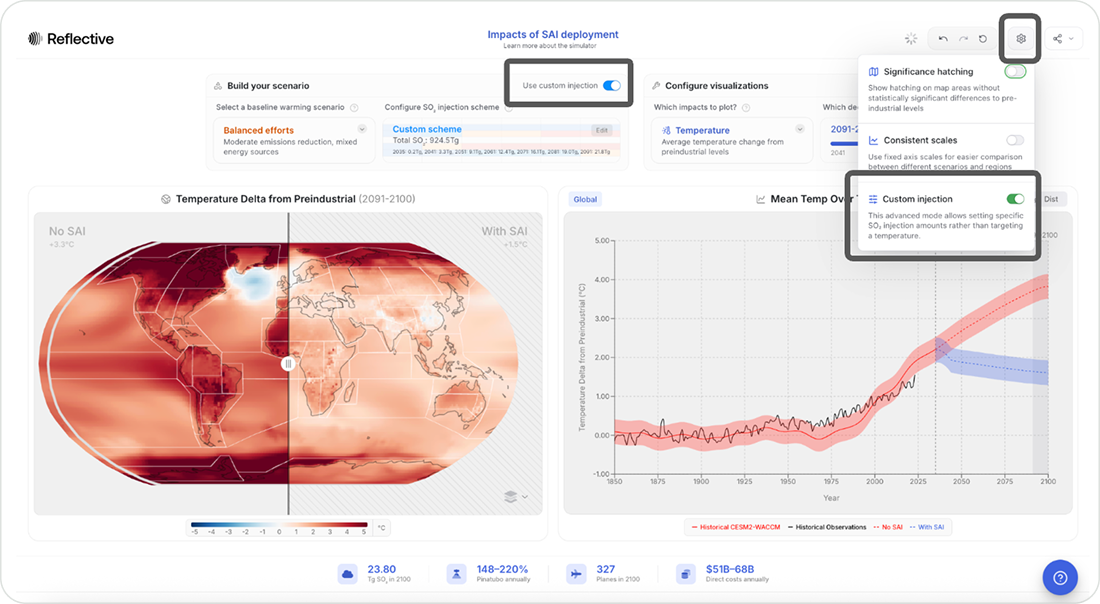Turn on the Consistent scales toggle

pos(1015,141)
